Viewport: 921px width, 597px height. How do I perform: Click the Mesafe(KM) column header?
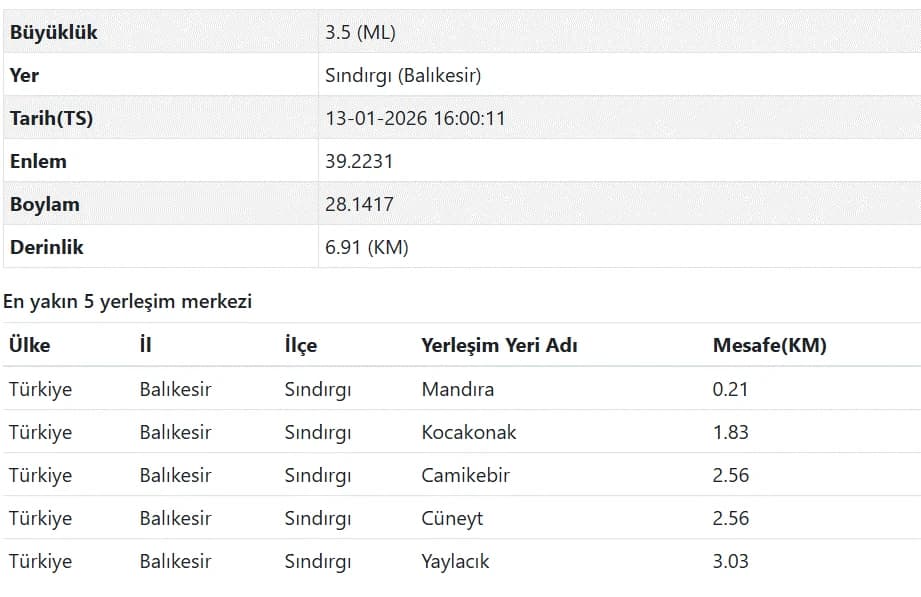pos(769,345)
